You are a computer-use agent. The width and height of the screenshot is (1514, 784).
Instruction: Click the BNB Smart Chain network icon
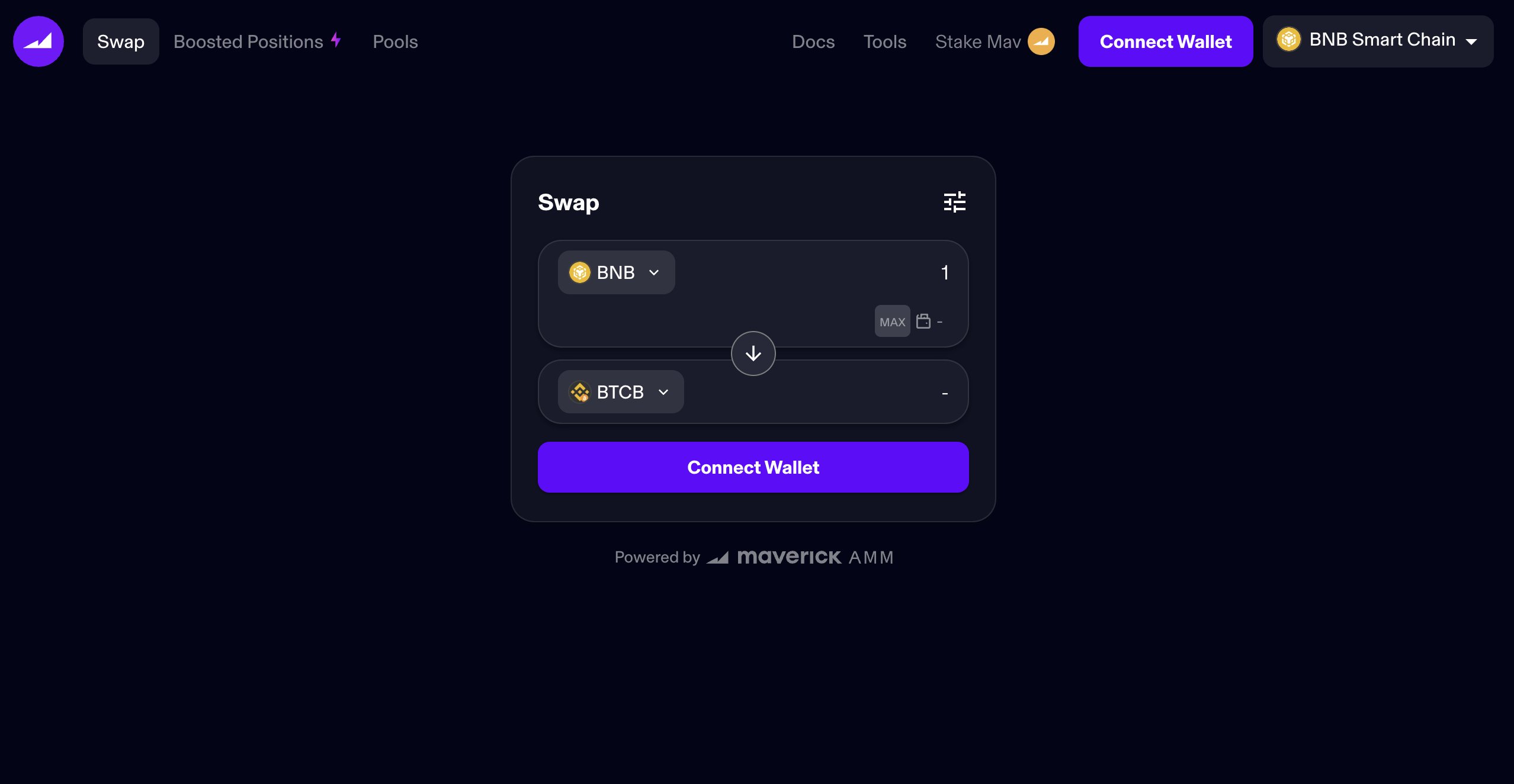1288,40
